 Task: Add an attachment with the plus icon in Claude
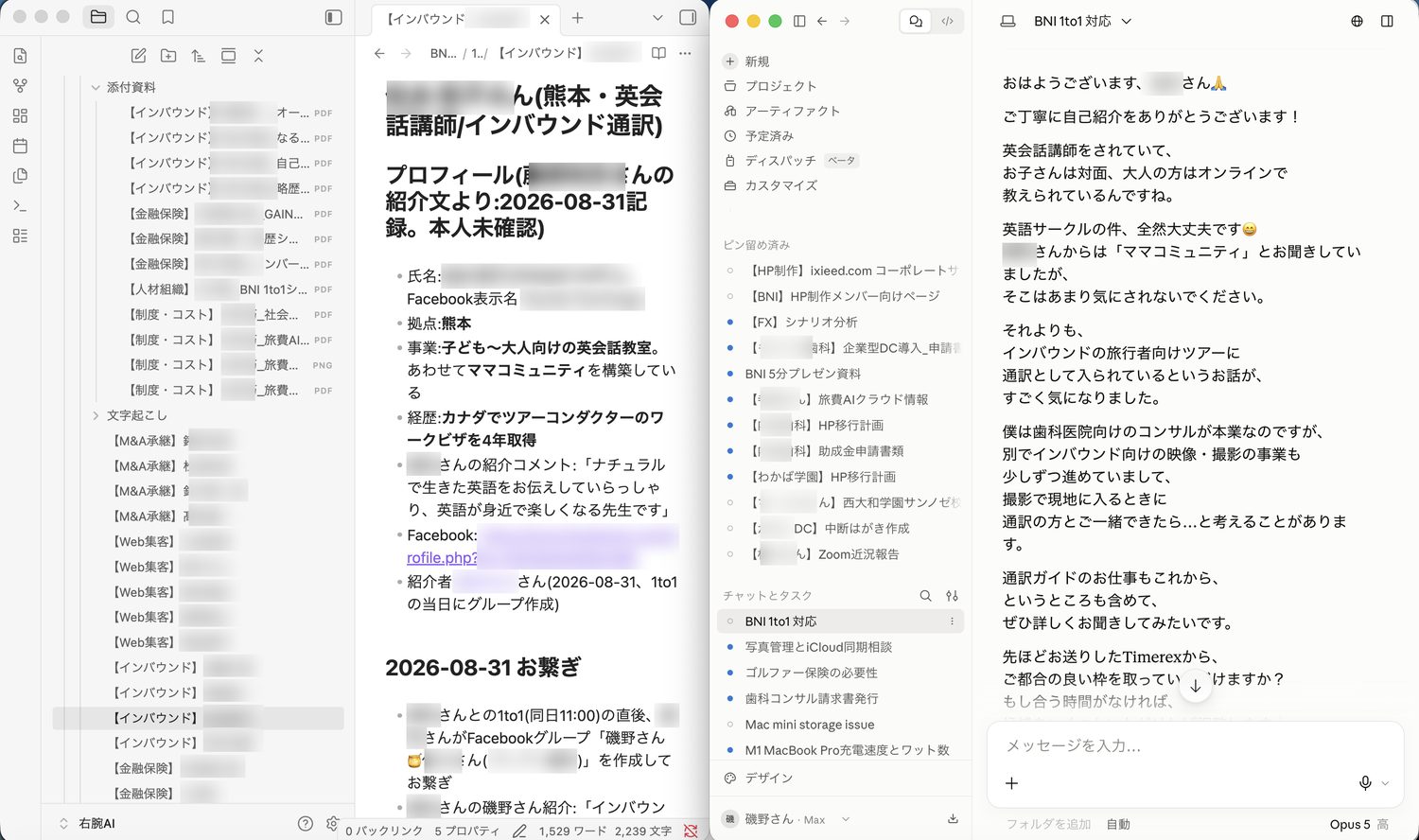(1011, 782)
